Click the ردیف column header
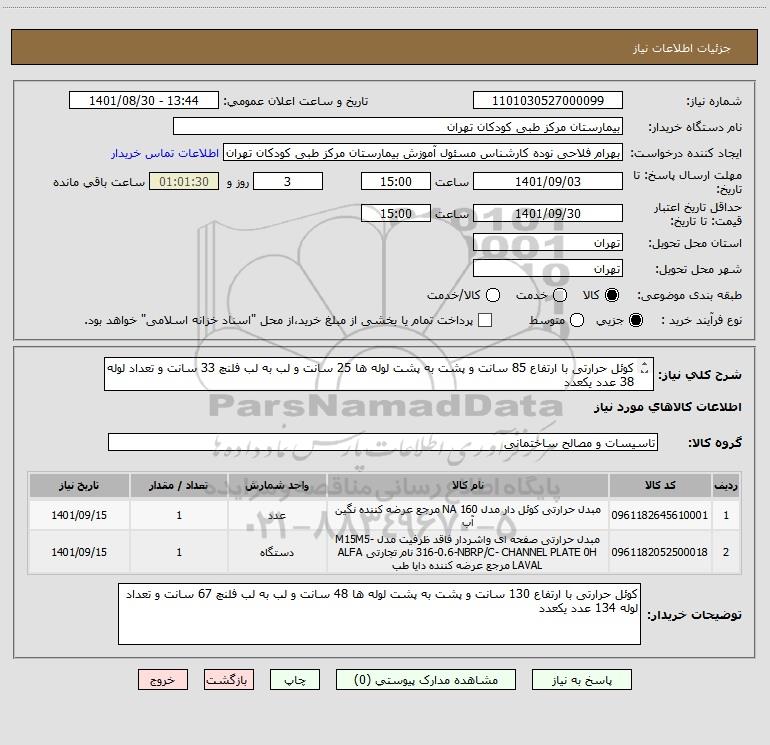 [726, 485]
